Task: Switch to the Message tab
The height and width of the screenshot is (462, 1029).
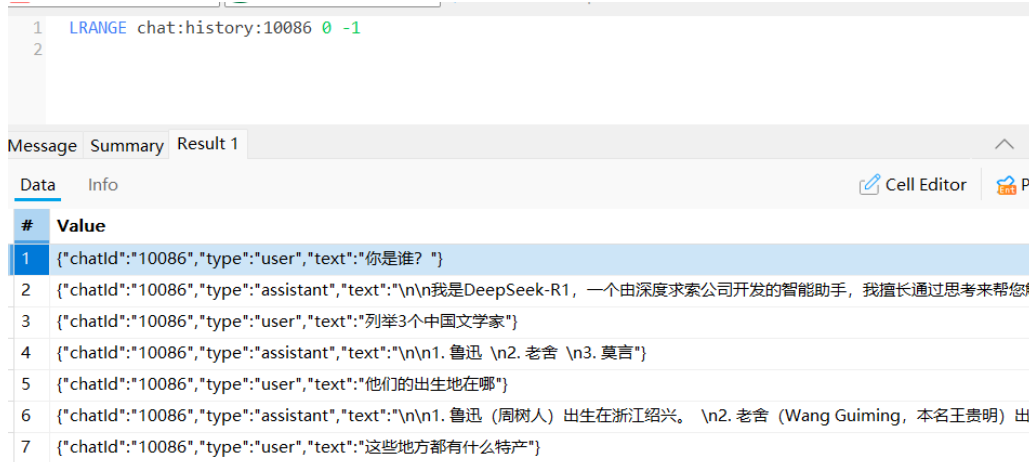Action: pyautogui.click(x=43, y=146)
